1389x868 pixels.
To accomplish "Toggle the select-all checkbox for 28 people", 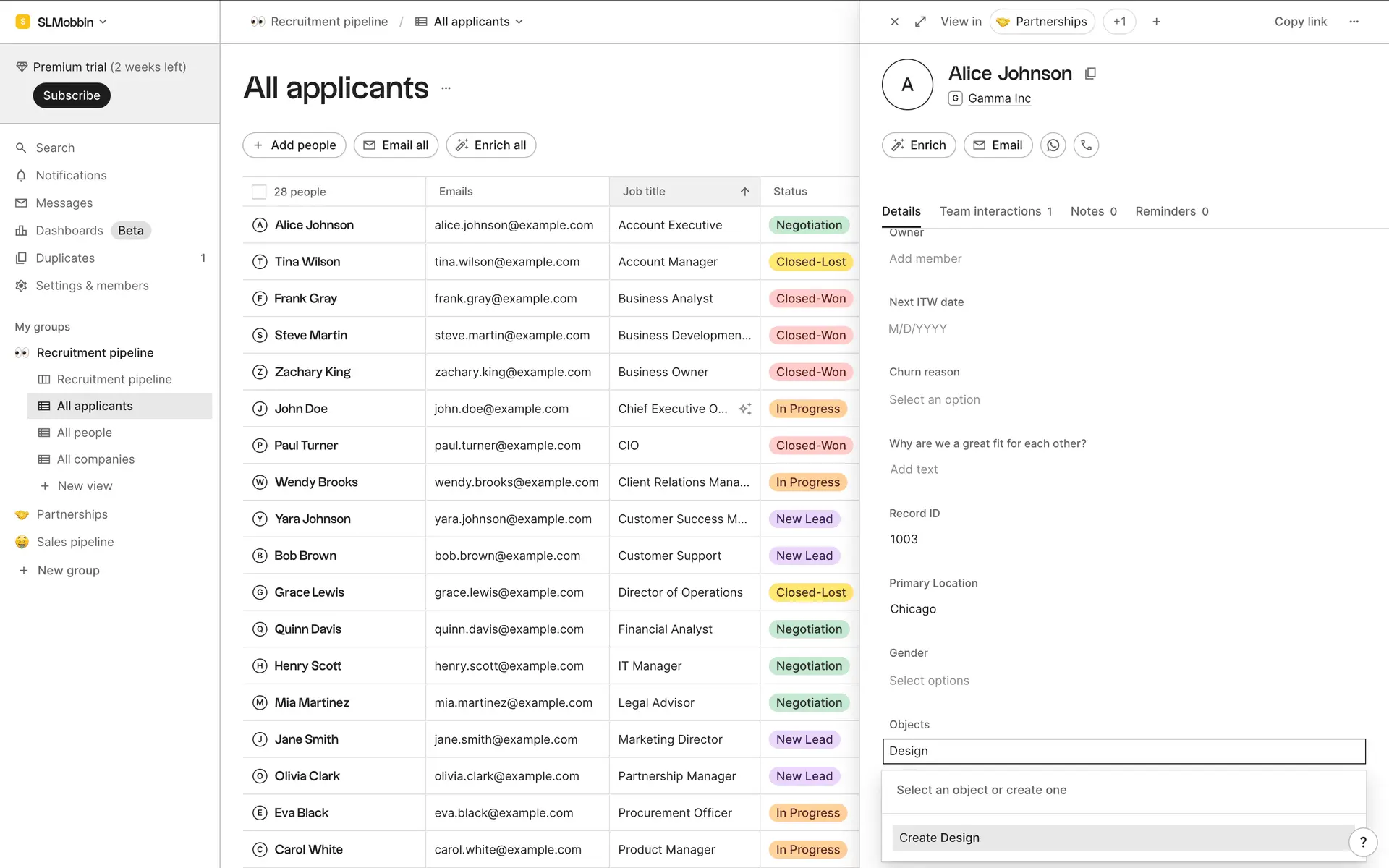I will (x=259, y=192).
